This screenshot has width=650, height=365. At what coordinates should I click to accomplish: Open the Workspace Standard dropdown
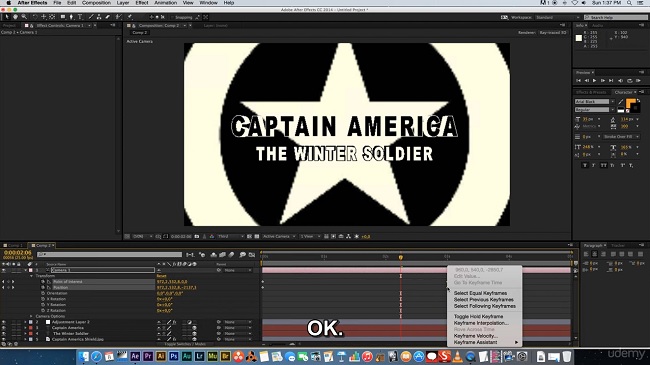(558, 17)
